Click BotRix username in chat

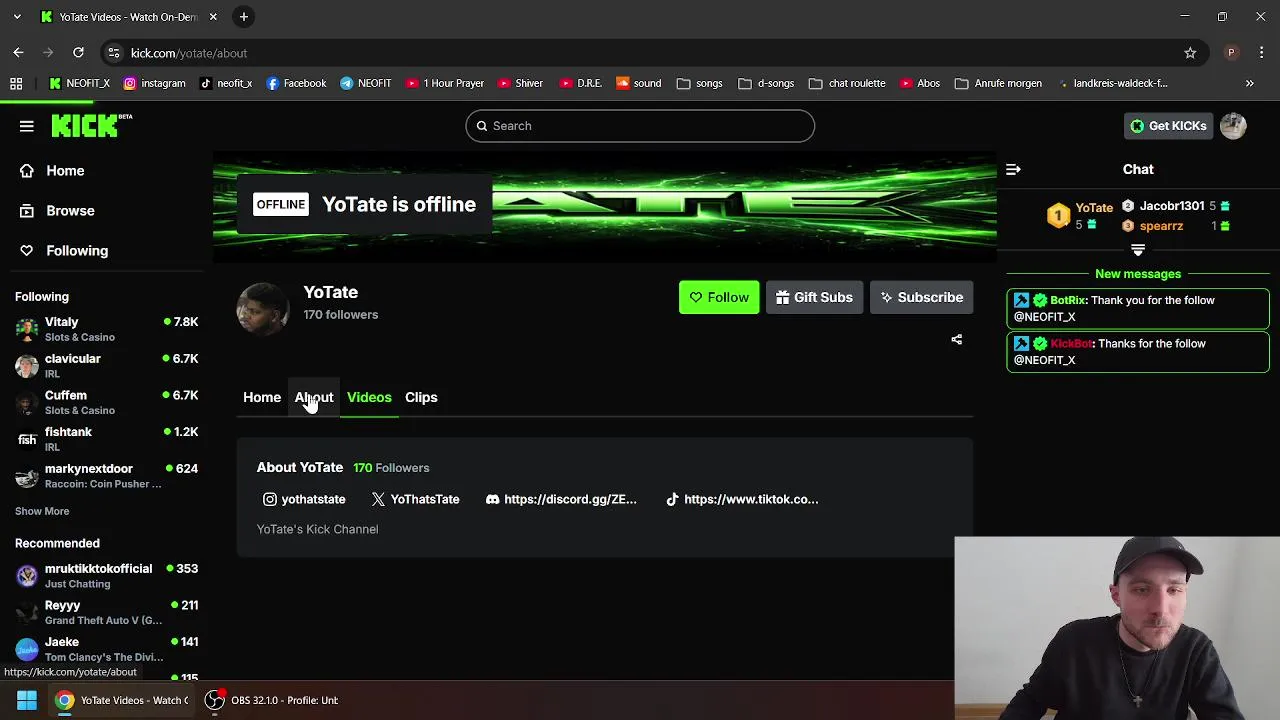(x=1068, y=300)
